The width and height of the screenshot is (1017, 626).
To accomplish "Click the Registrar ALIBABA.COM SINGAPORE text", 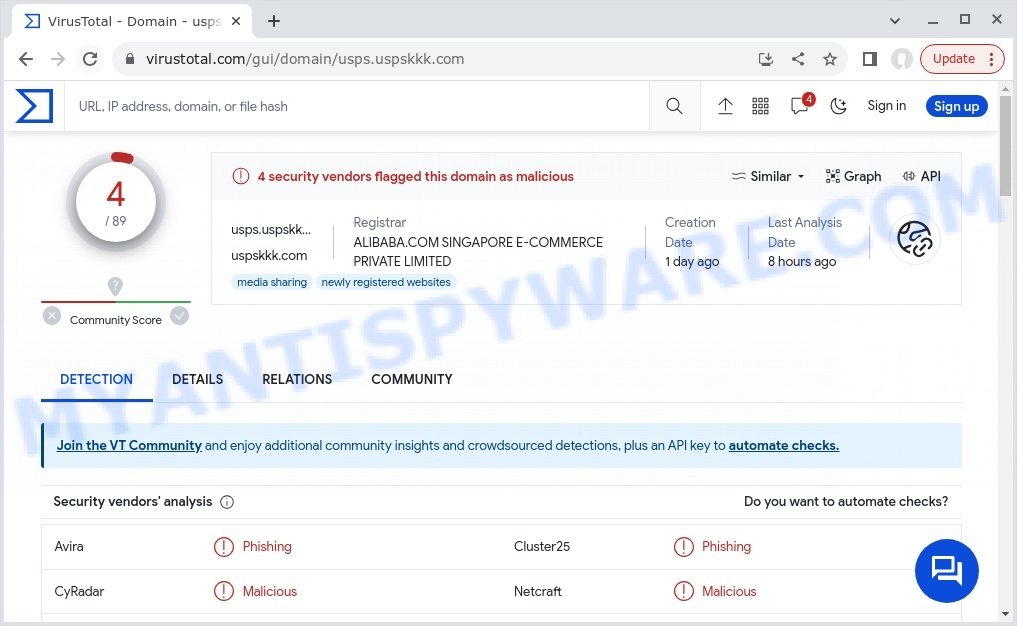I will (x=478, y=252).
